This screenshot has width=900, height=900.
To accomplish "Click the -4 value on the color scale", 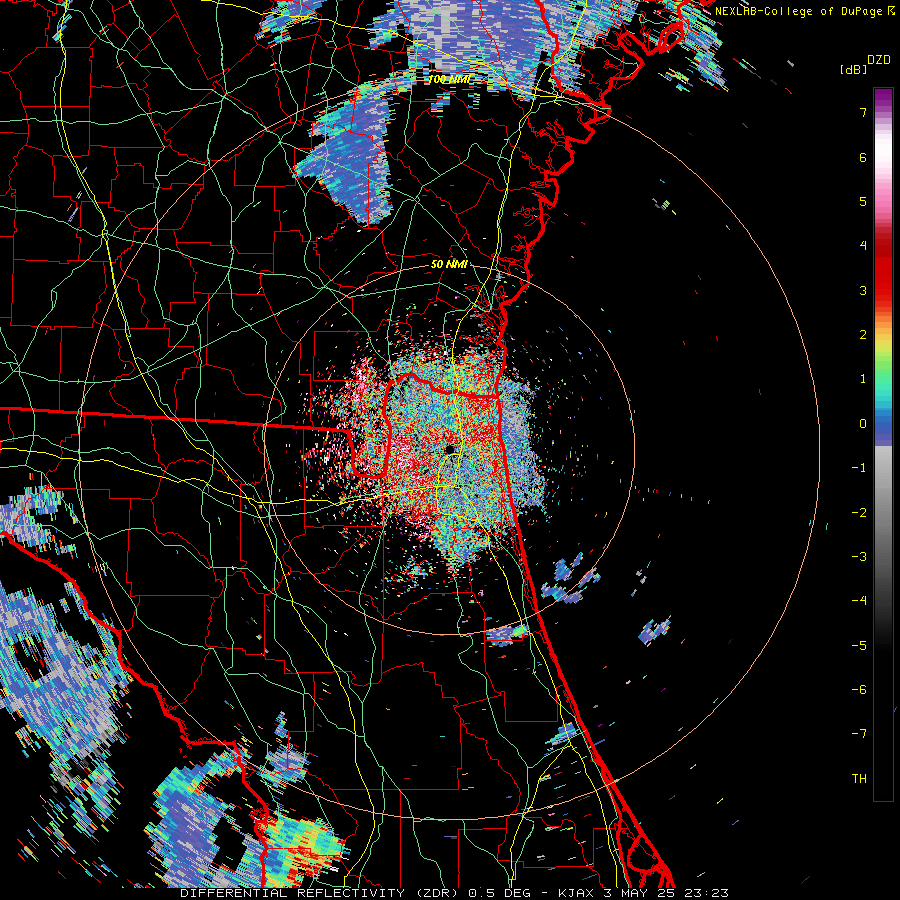I will tap(859, 601).
